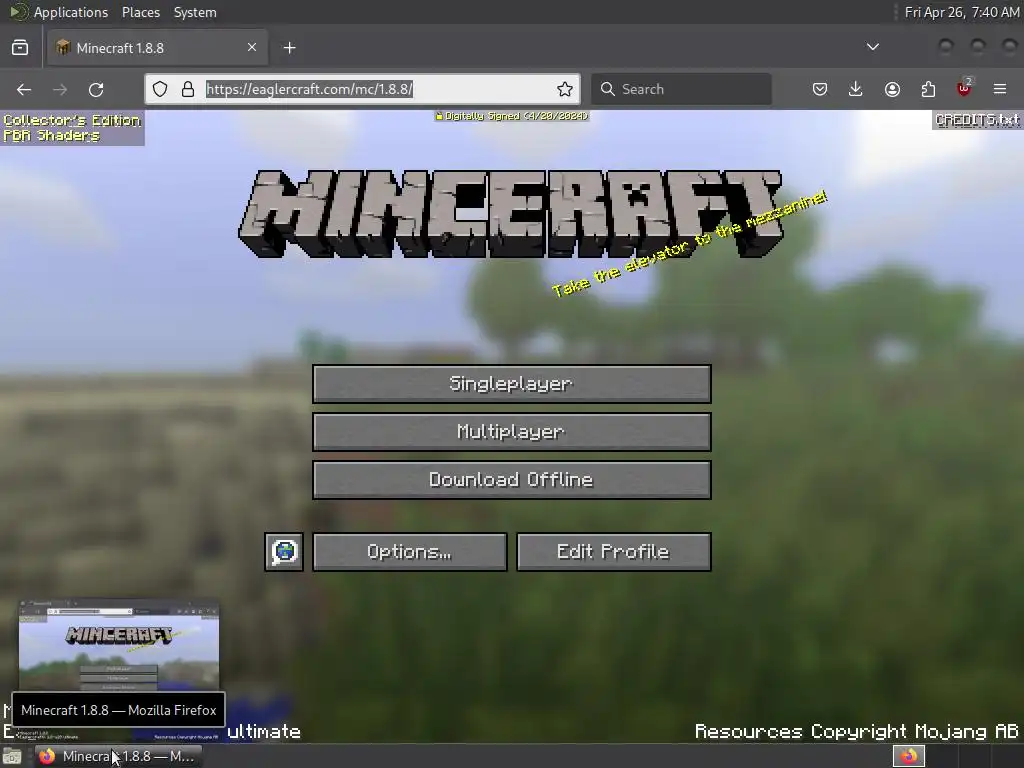Open the Pocket save icon
This screenshot has height=768, width=1024.
820,89
